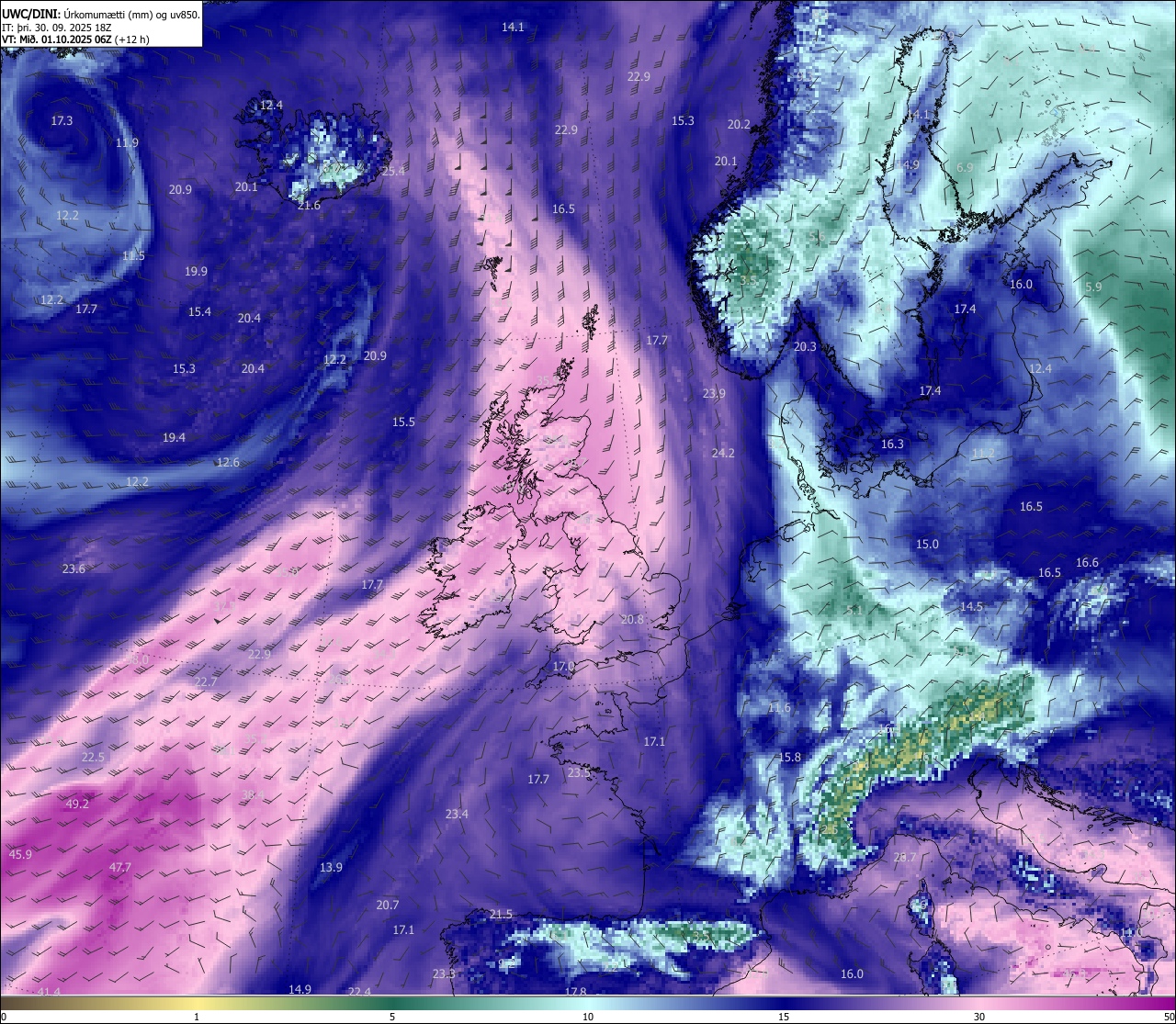Click the 11.6 value over France
The height and width of the screenshot is (1024, 1176).
[779, 708]
